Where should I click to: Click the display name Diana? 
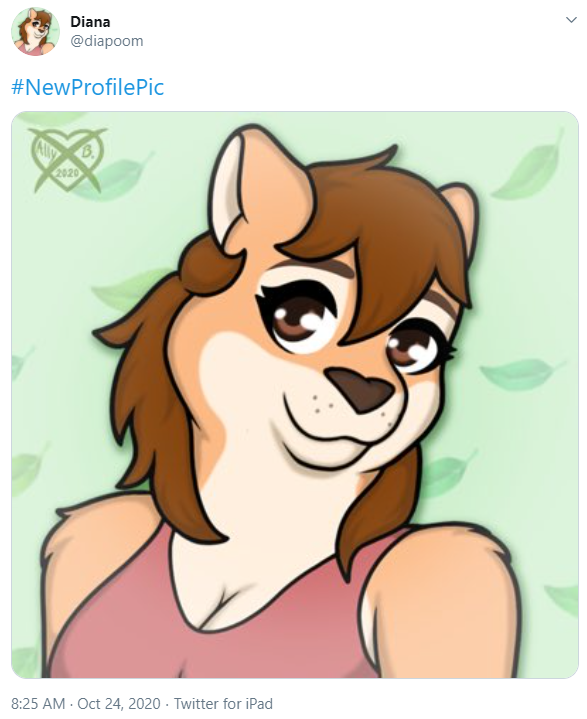[x=90, y=22]
